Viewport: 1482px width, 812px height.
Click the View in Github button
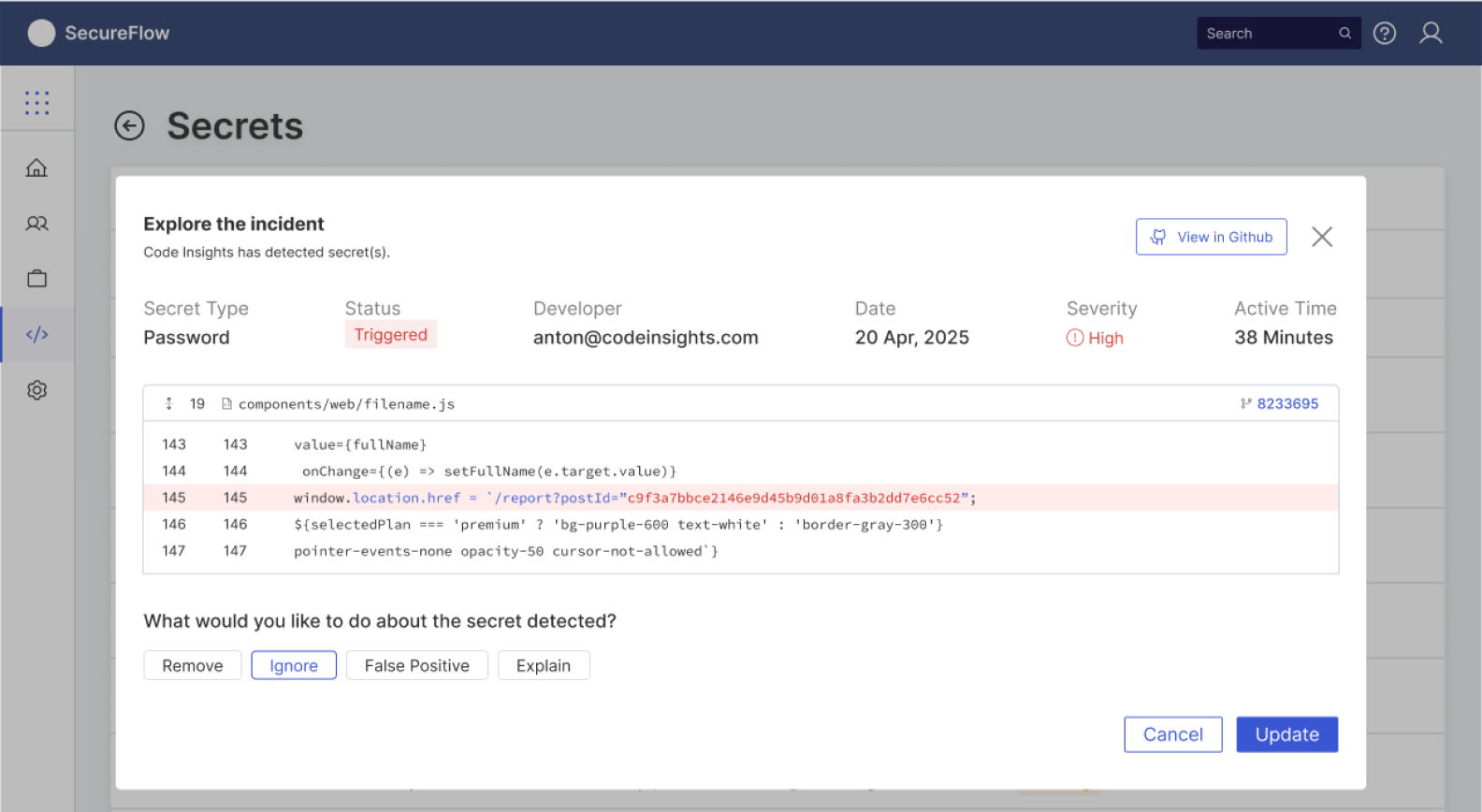pyautogui.click(x=1211, y=238)
